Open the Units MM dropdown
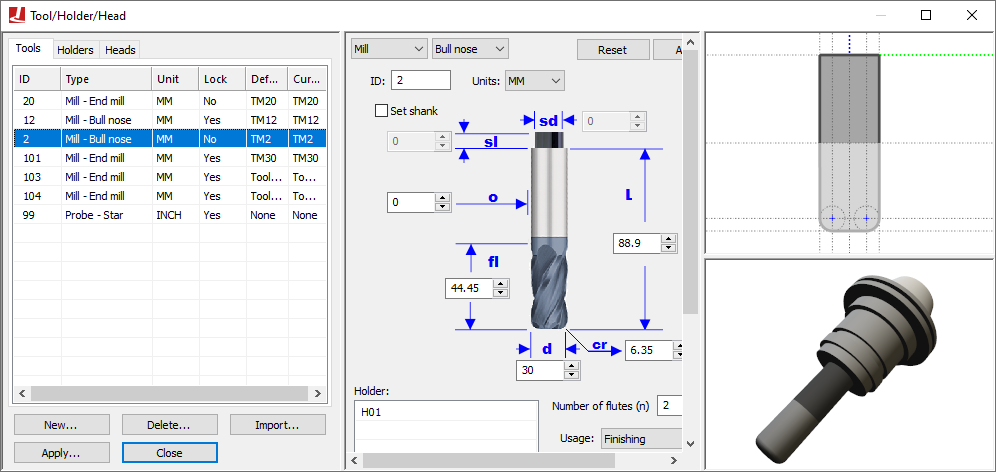Image resolution: width=996 pixels, height=472 pixels. point(534,81)
